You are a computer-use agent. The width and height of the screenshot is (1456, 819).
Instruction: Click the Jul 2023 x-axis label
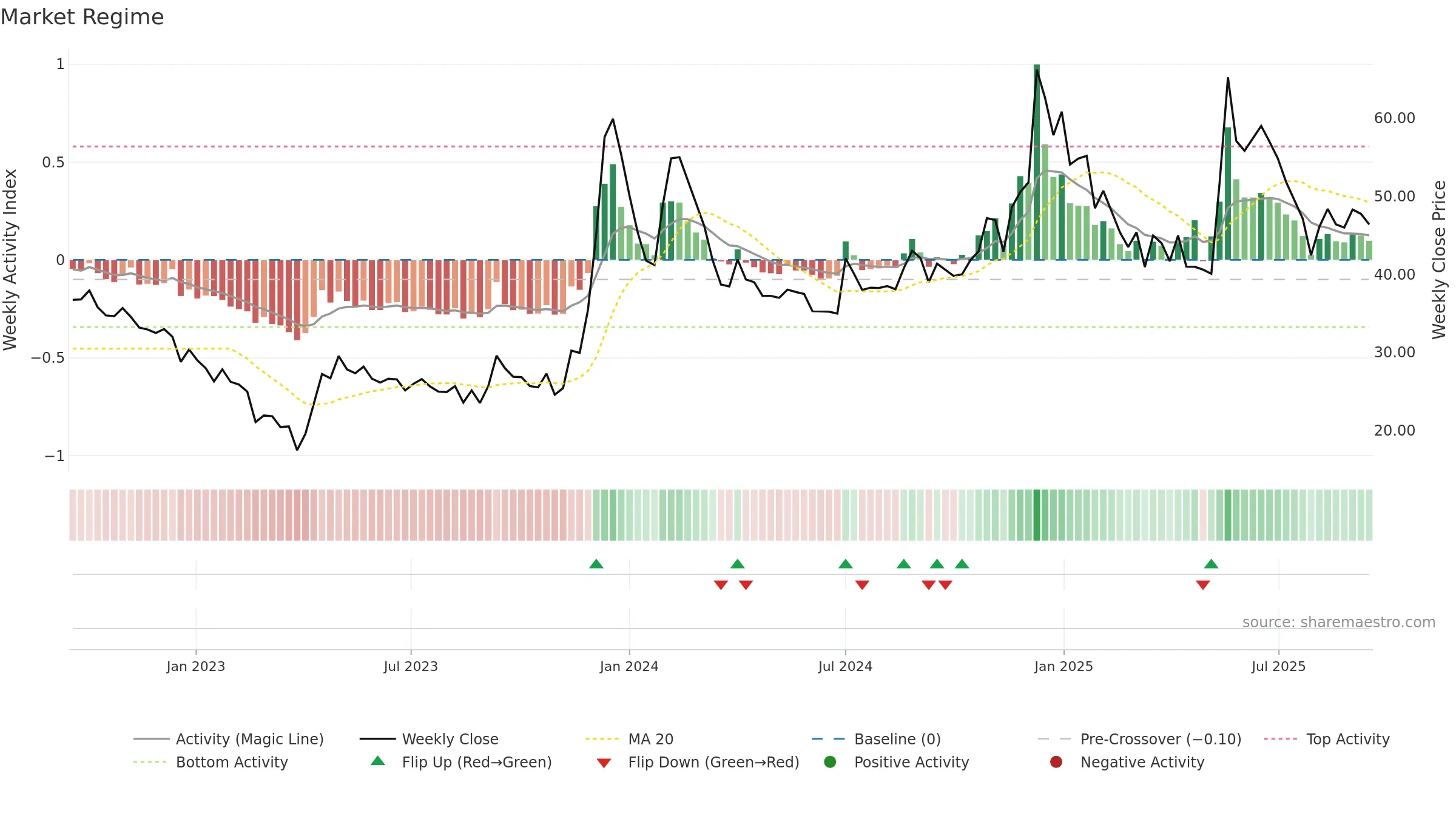(x=411, y=666)
